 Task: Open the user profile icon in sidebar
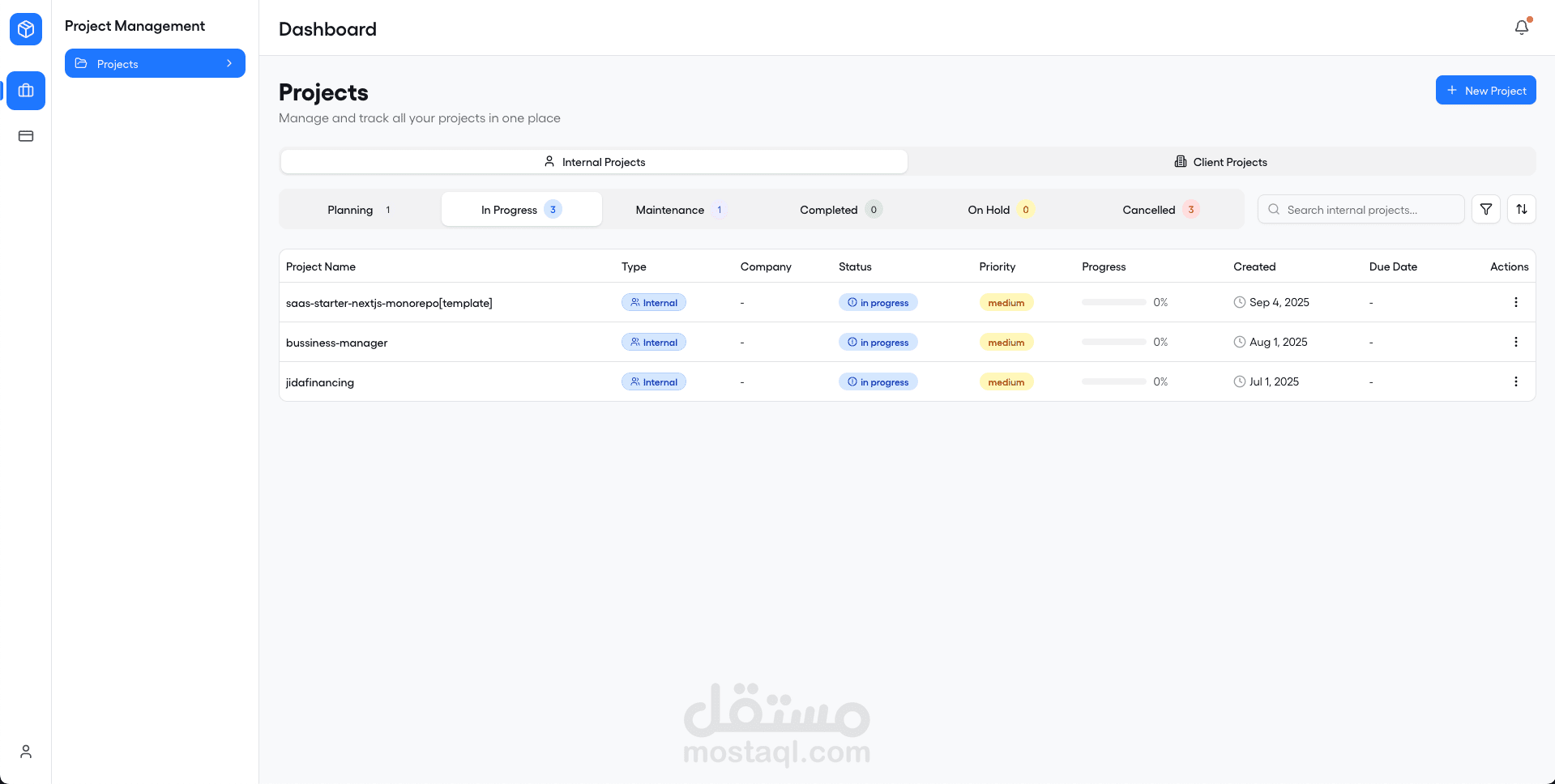click(x=26, y=752)
